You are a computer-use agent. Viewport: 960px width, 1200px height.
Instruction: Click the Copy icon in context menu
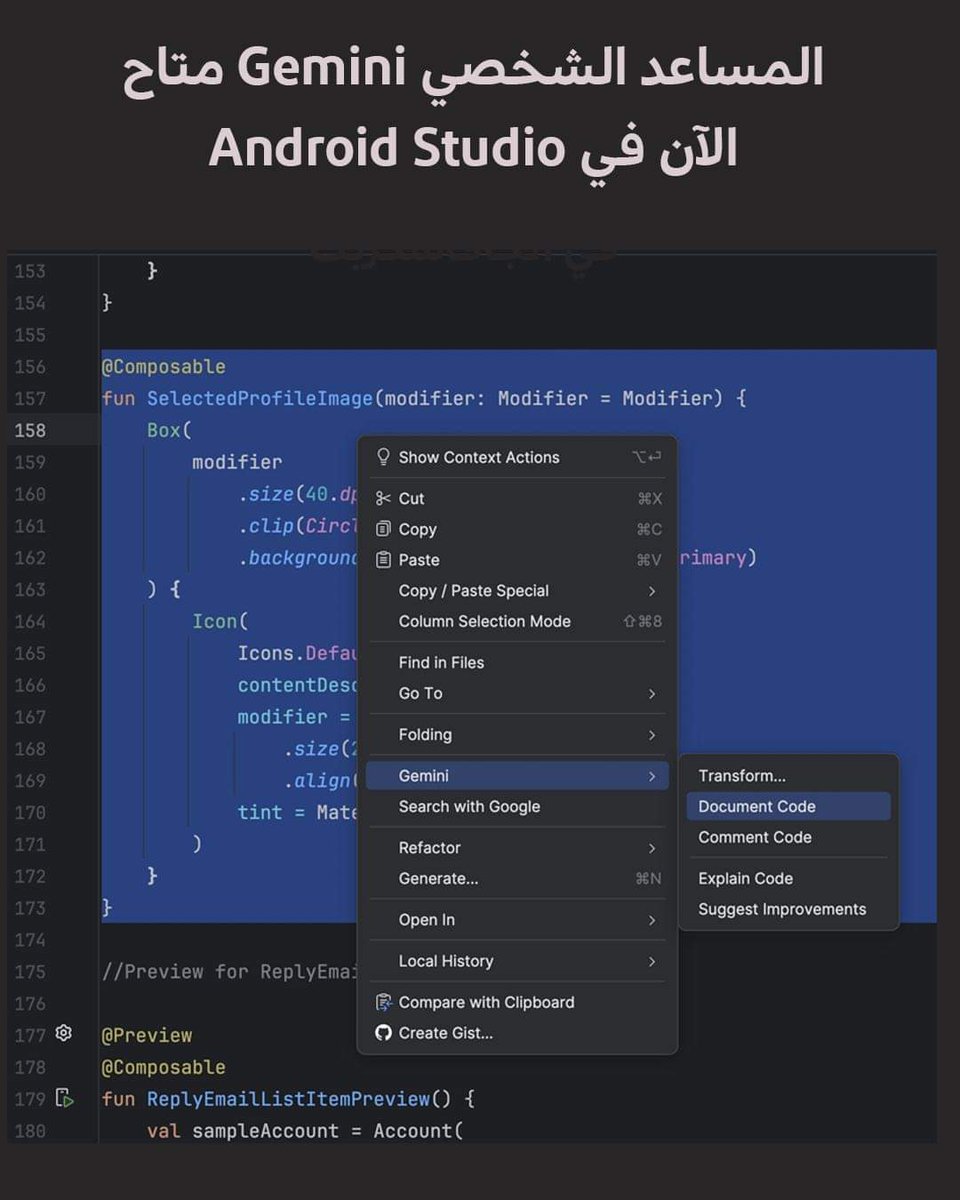tap(383, 529)
